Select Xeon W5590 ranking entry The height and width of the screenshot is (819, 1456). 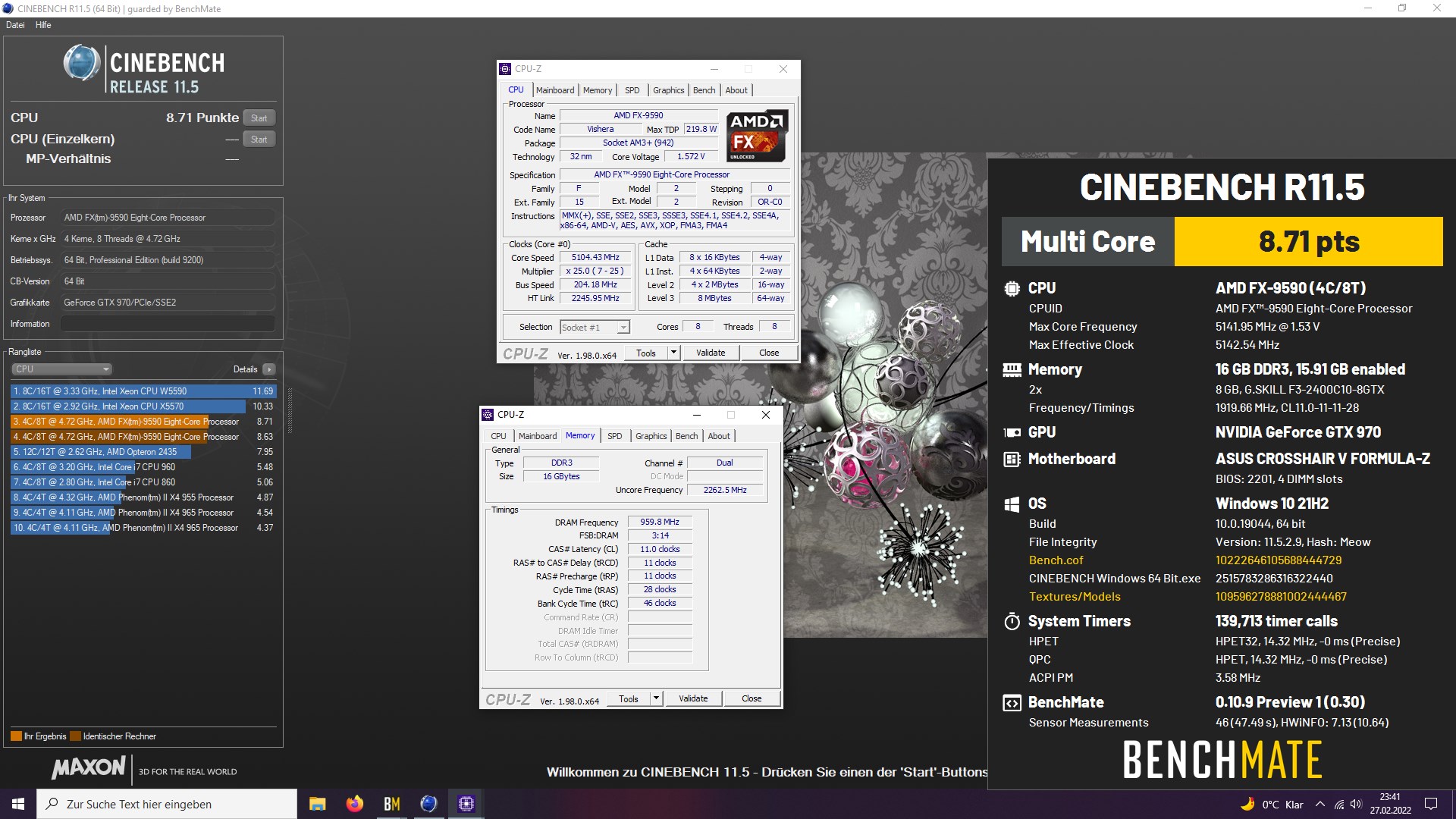tap(143, 391)
